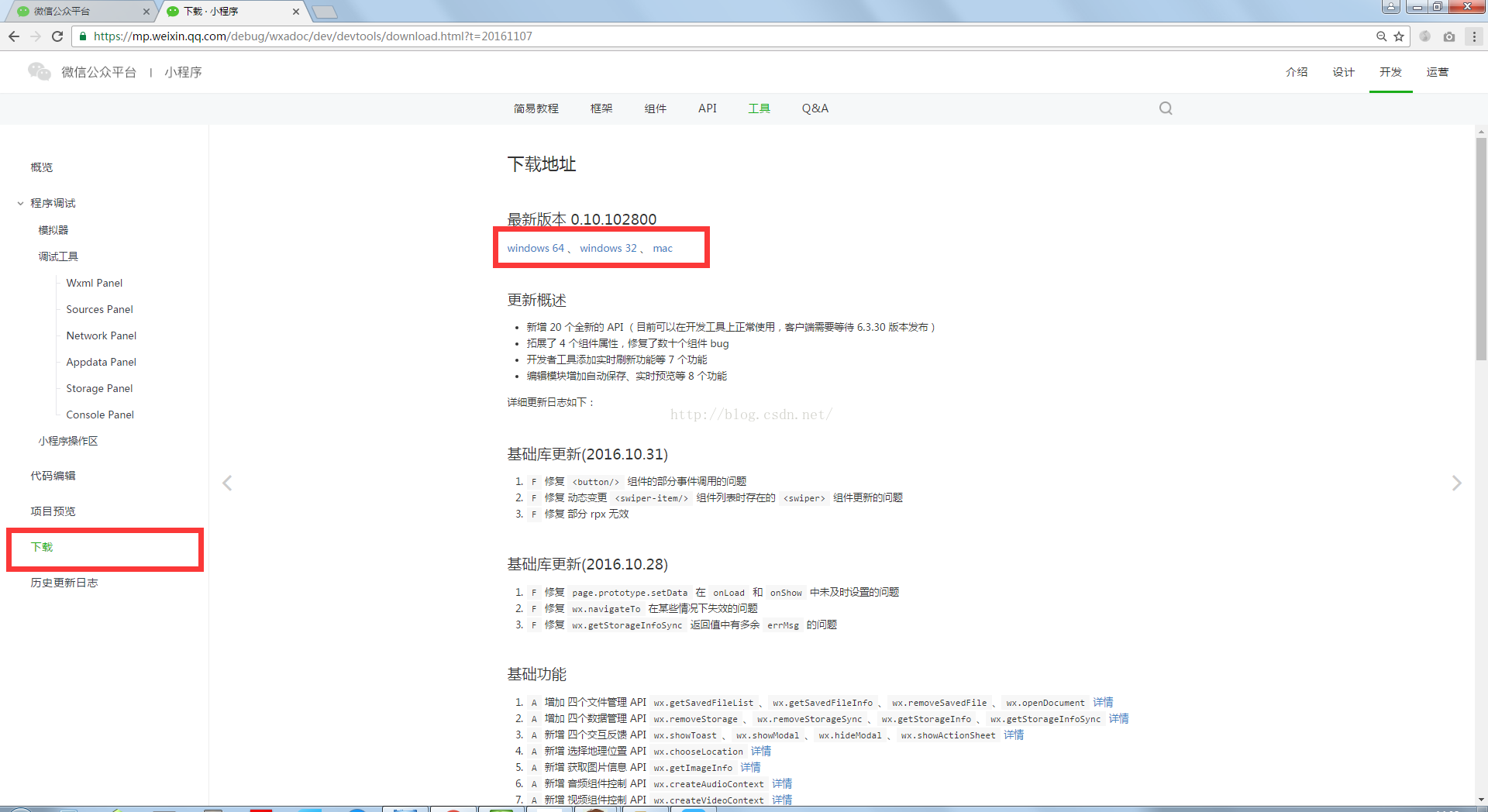1488x812 pixels.
Task: Download the windows 32 version
Action: 608,248
